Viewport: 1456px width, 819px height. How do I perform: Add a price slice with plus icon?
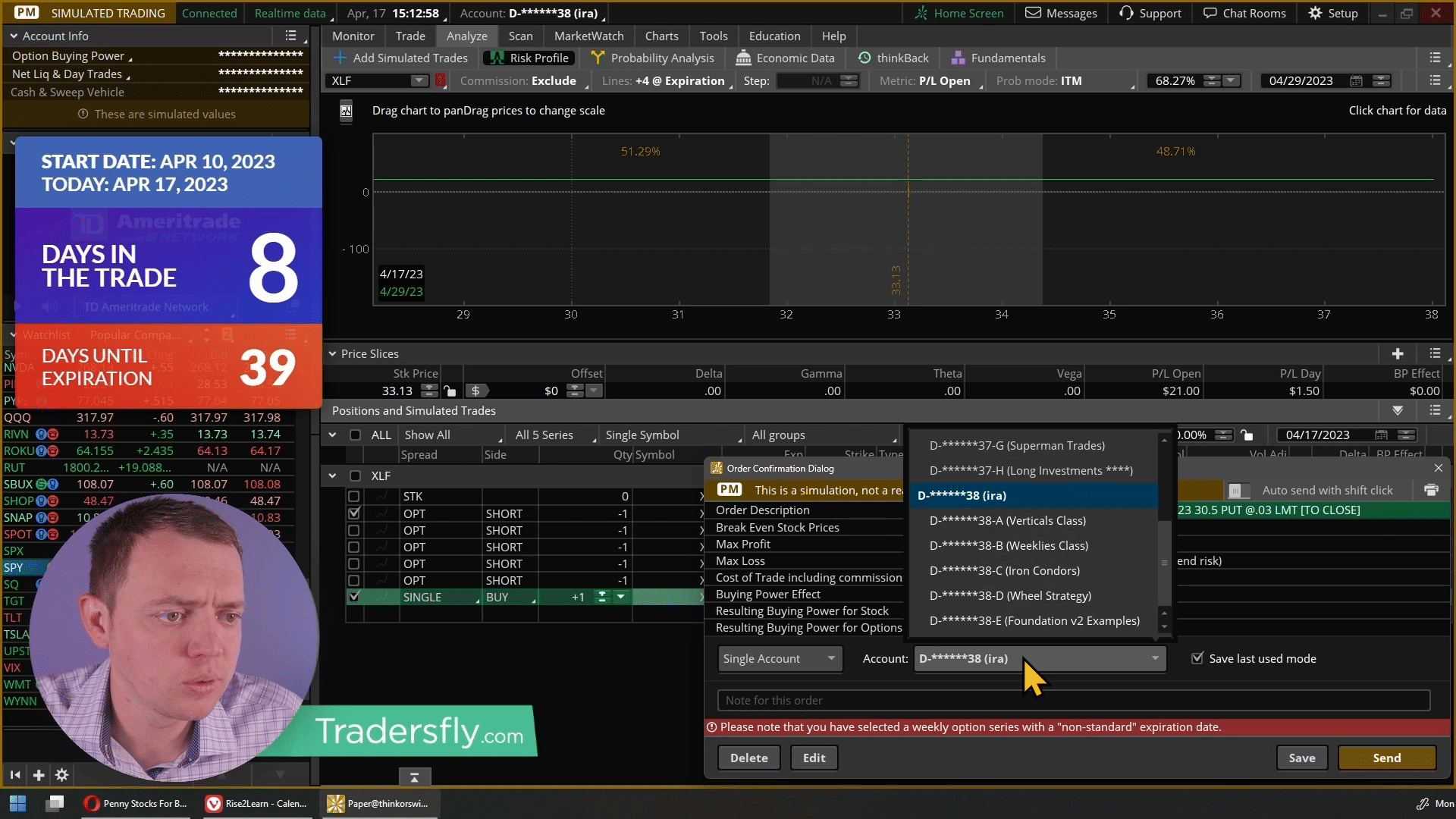pos(1398,353)
